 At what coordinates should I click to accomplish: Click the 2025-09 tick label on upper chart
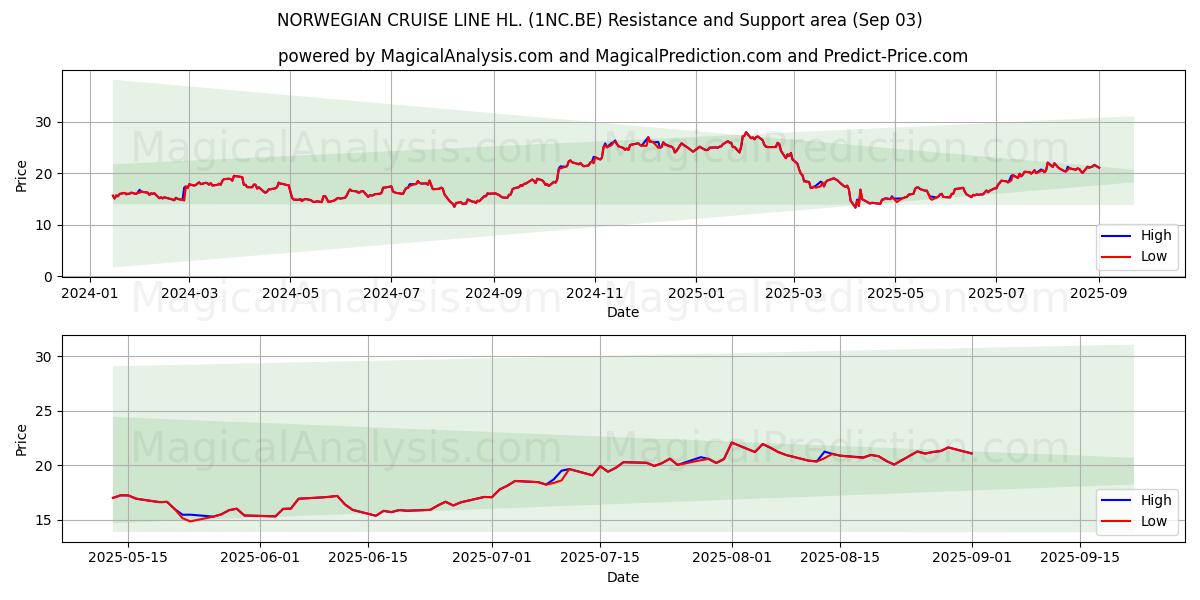tap(1098, 294)
